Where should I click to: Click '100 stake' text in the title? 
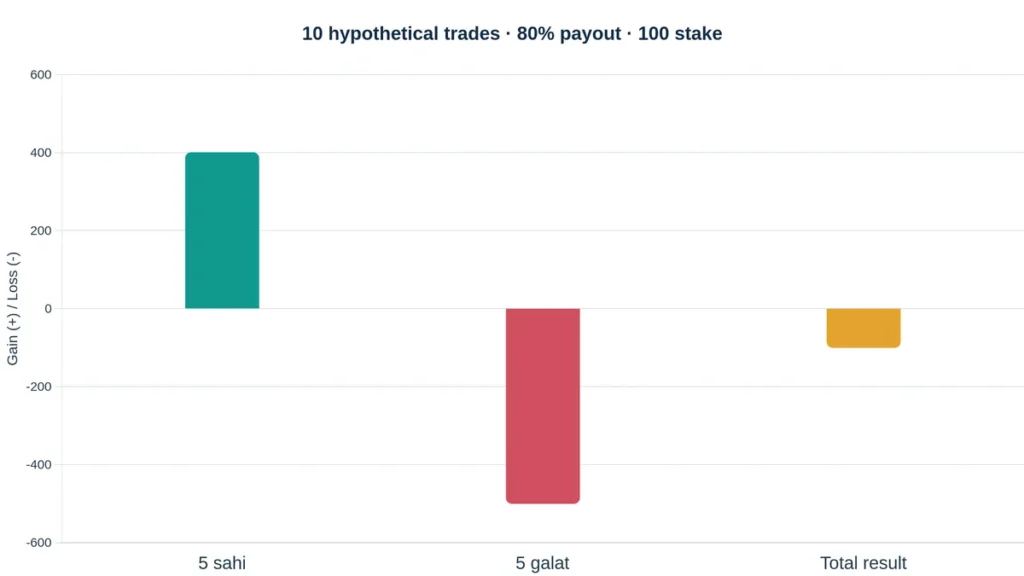click(680, 34)
